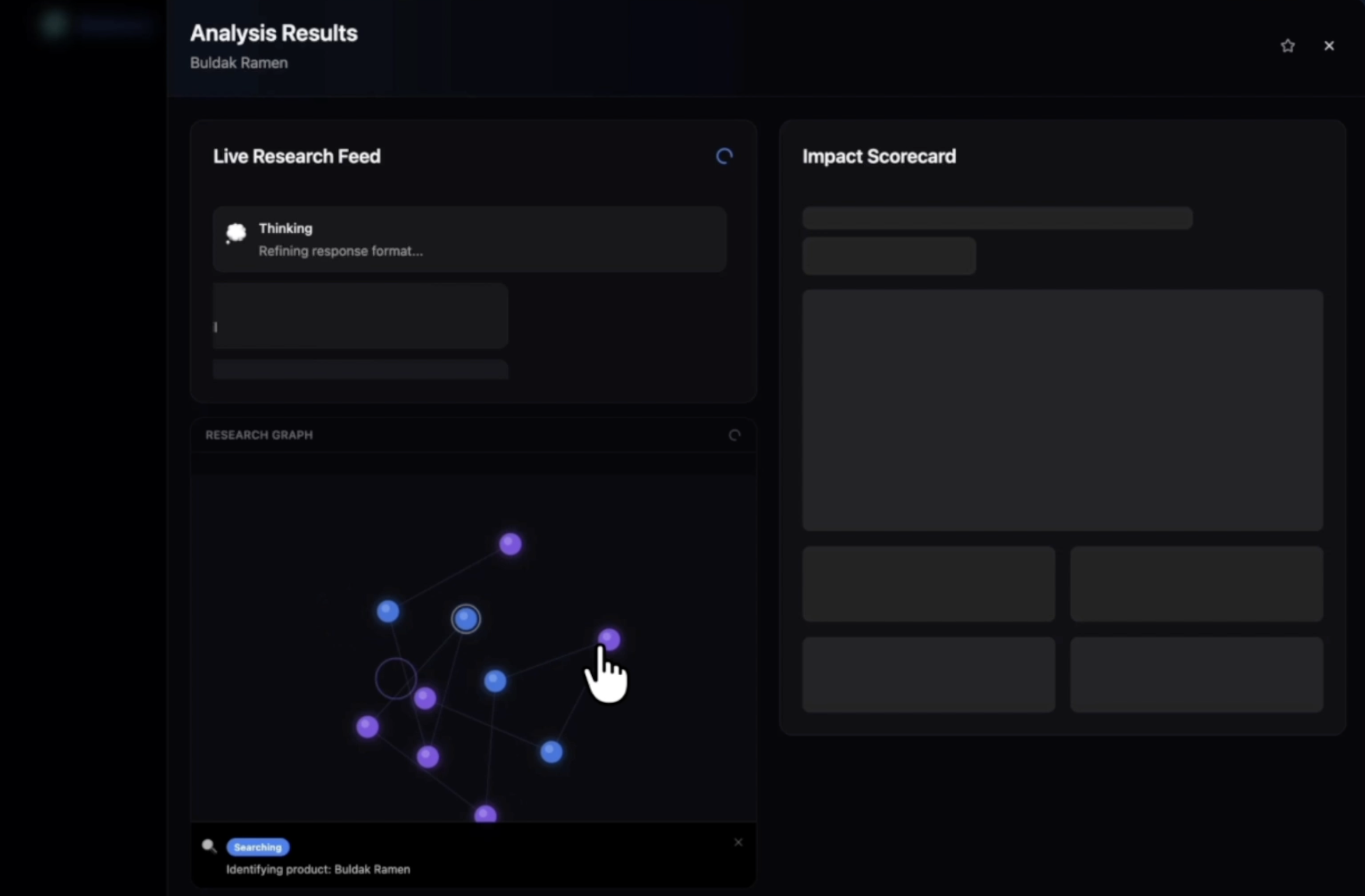Select the bottom-right blue graph node
This screenshot has width=1365, height=896.
[551, 752]
